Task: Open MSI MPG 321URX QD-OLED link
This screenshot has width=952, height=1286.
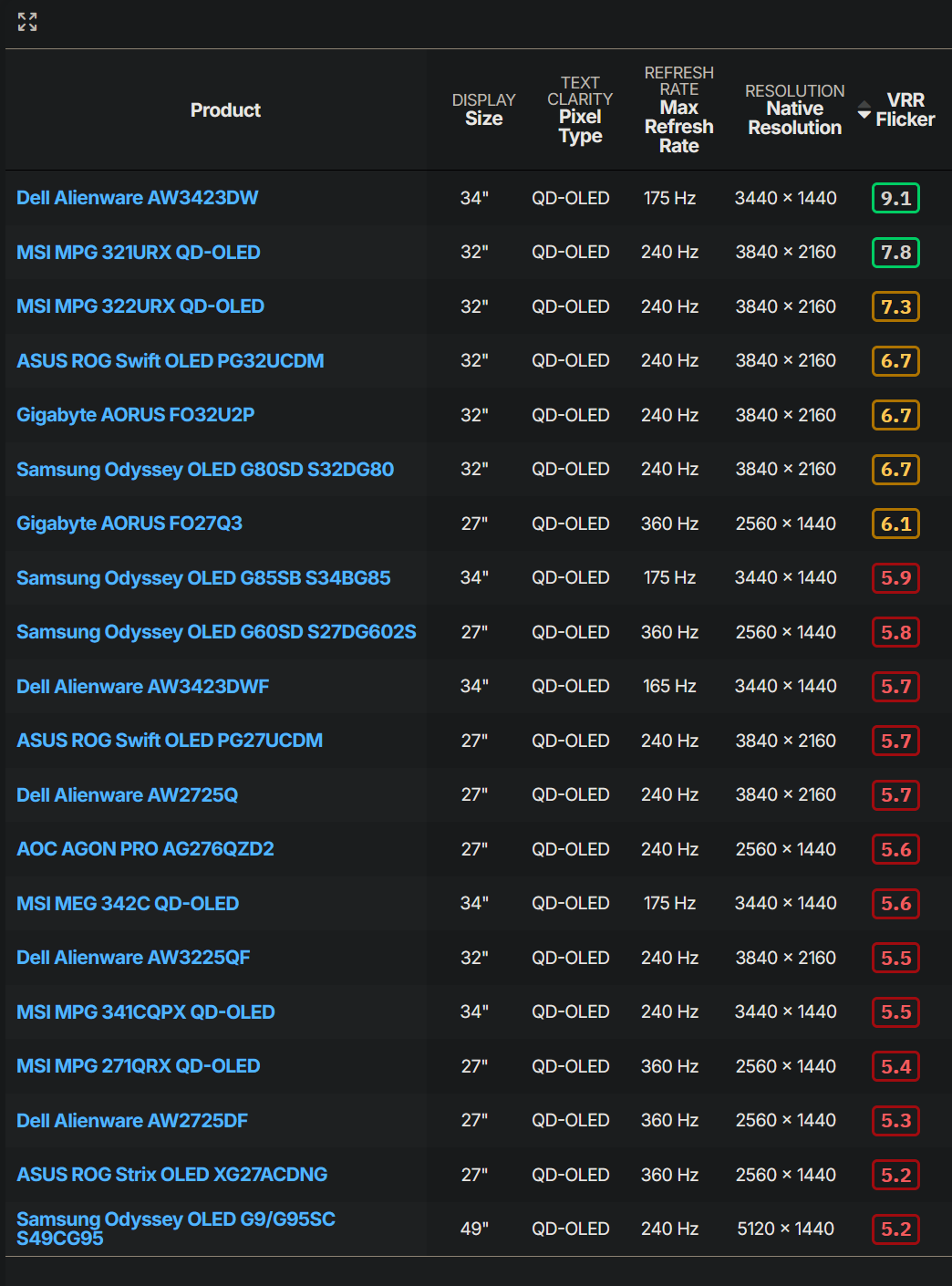Action: pyautogui.click(x=139, y=253)
